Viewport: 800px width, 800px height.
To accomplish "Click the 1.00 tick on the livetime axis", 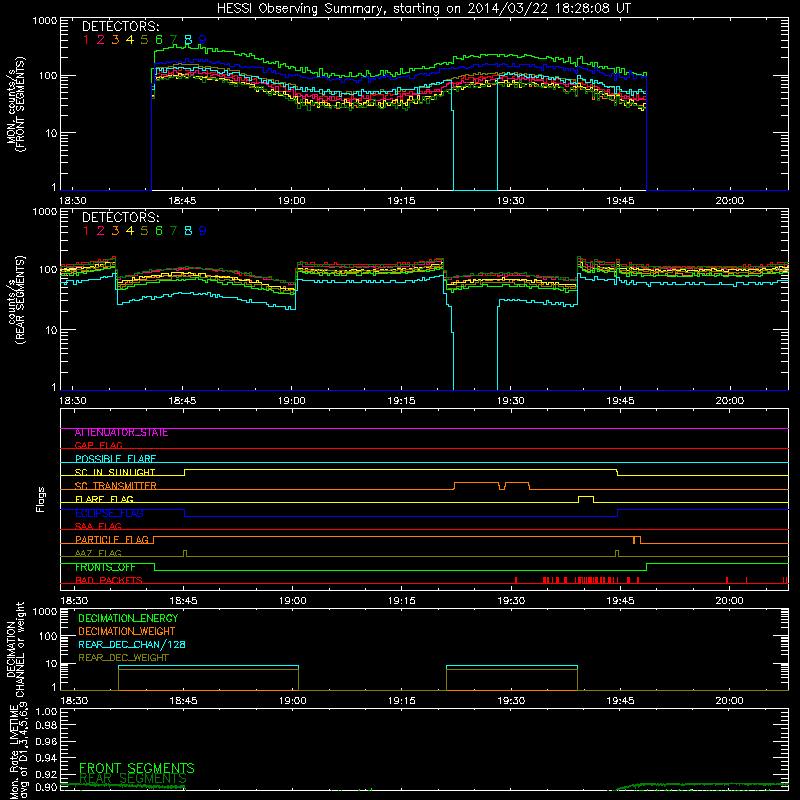I will tap(46, 712).
